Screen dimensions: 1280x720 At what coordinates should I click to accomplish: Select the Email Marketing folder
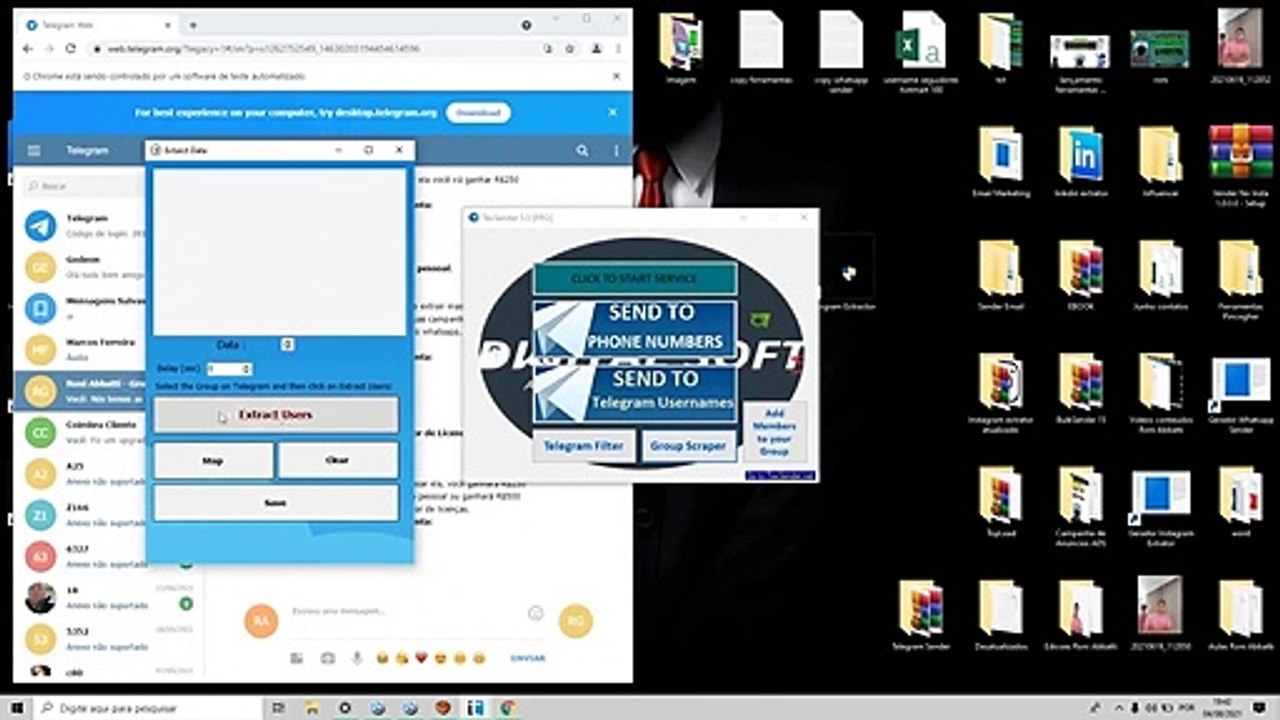pyautogui.click(x=1000, y=161)
